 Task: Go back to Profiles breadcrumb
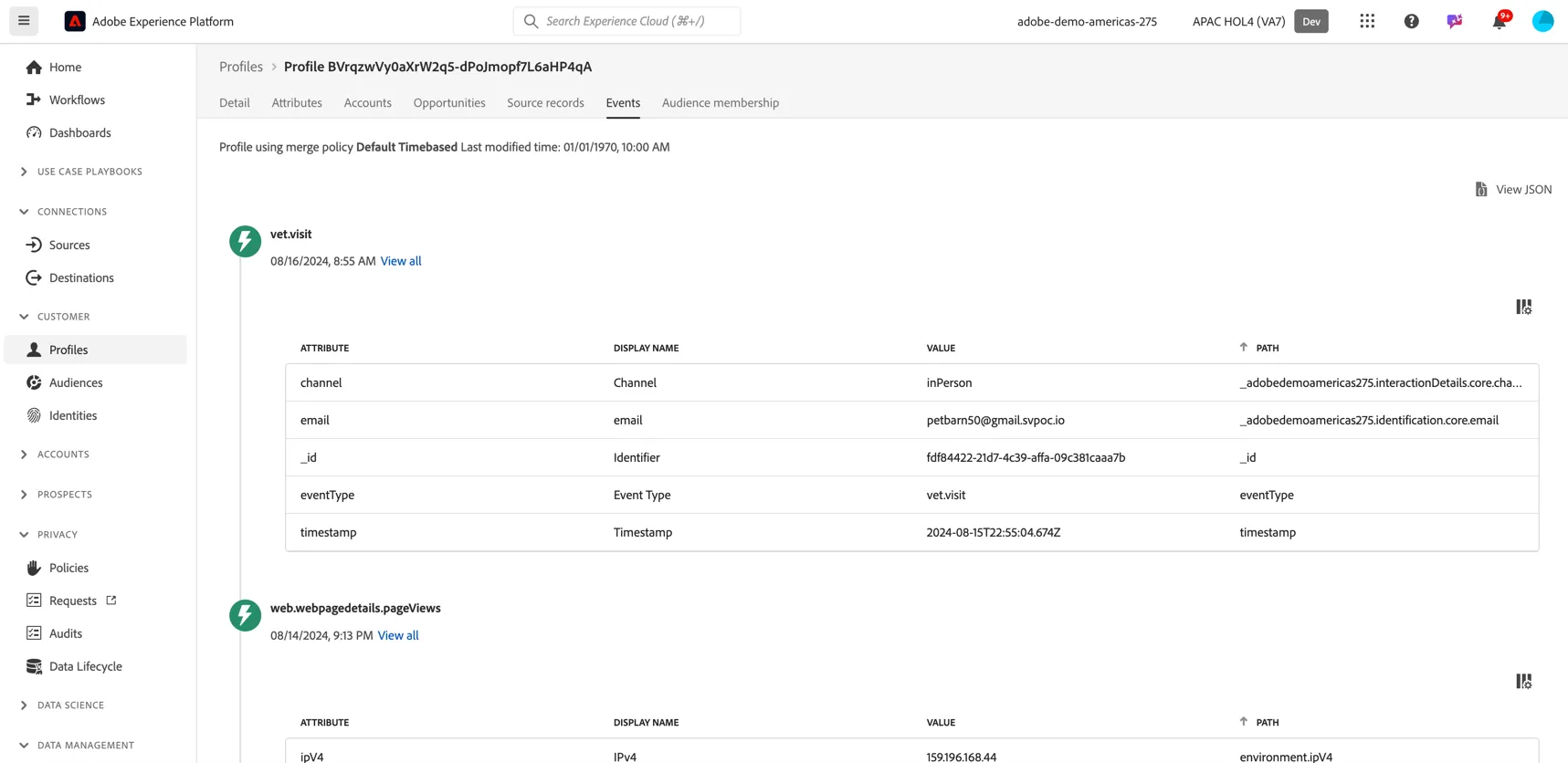pyautogui.click(x=241, y=67)
